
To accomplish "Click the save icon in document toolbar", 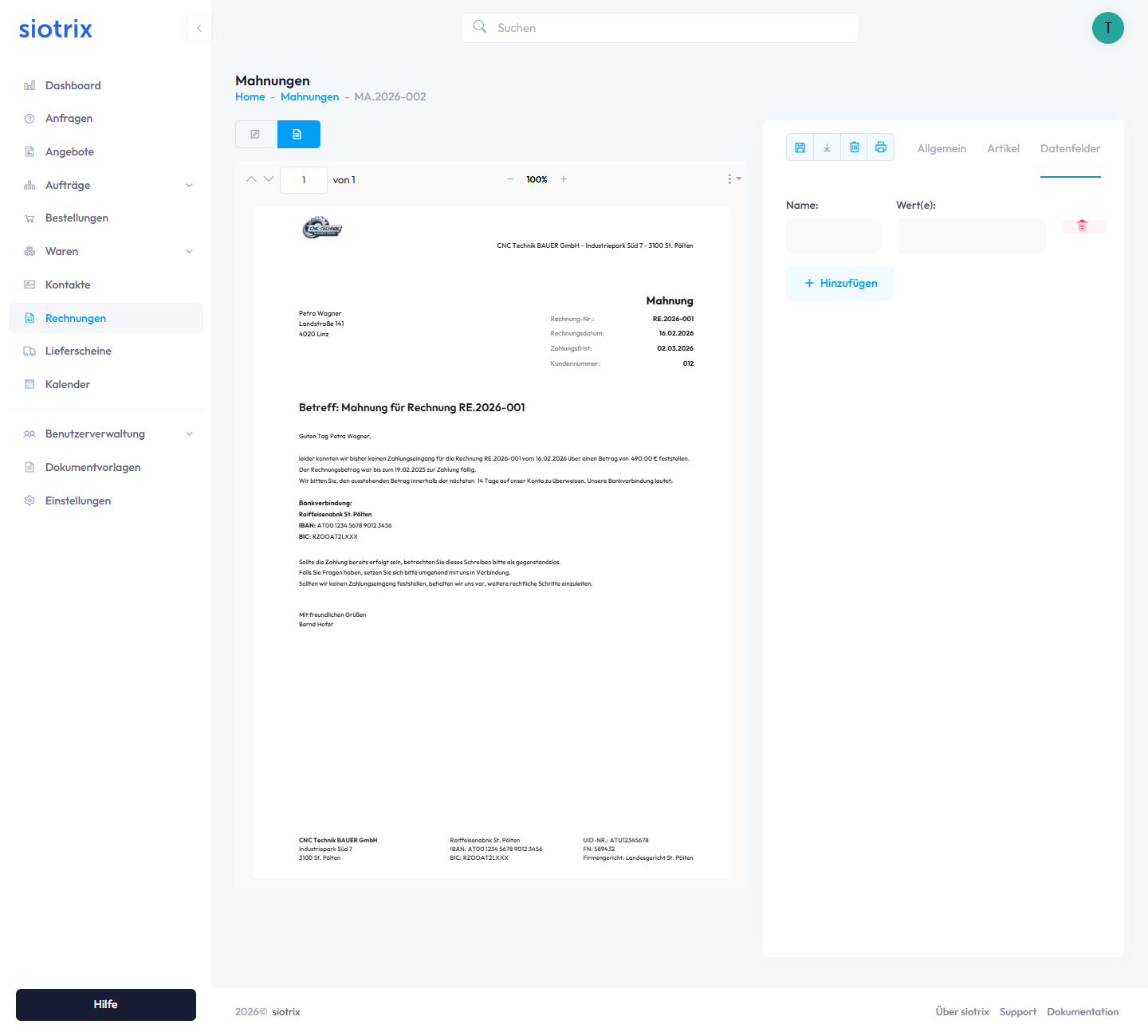I will (800, 147).
